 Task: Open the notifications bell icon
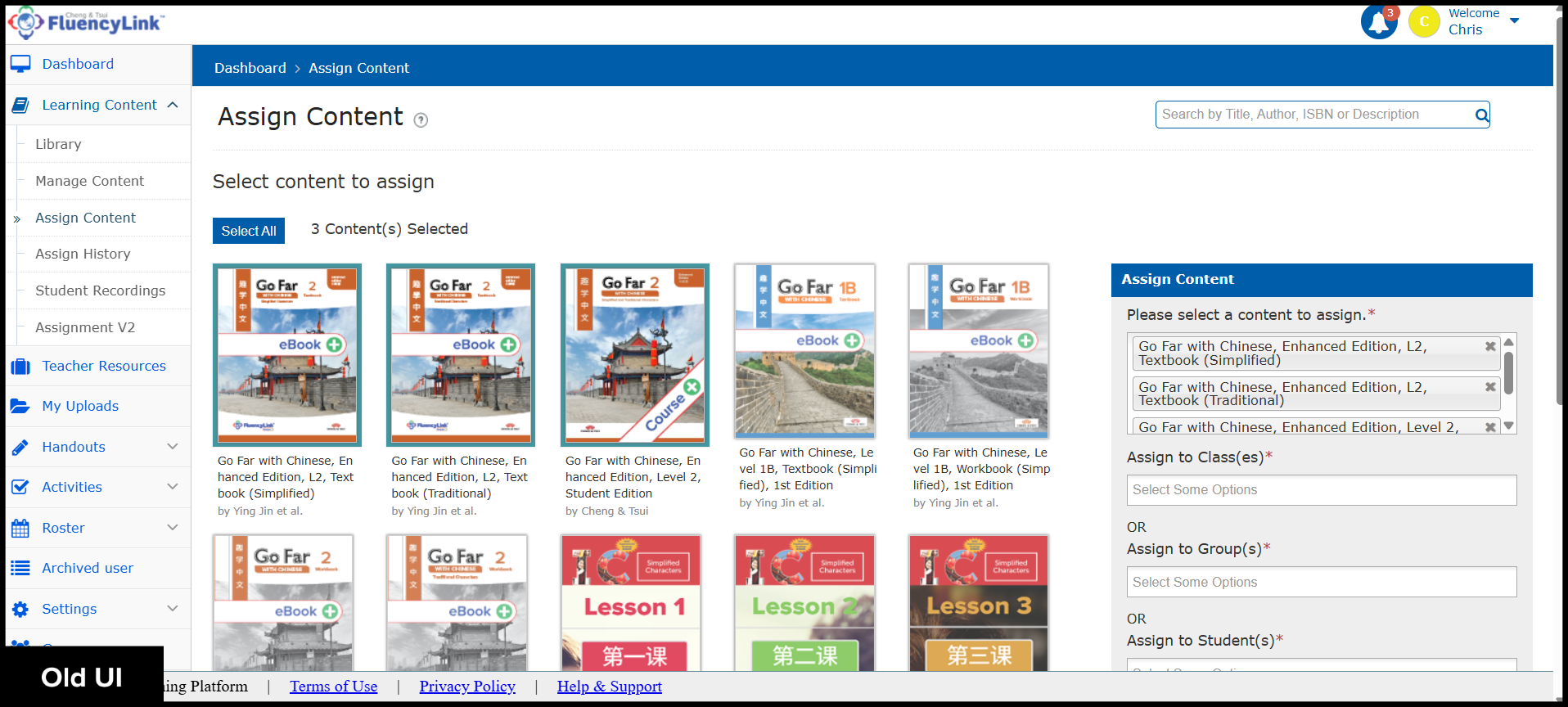(x=1378, y=22)
